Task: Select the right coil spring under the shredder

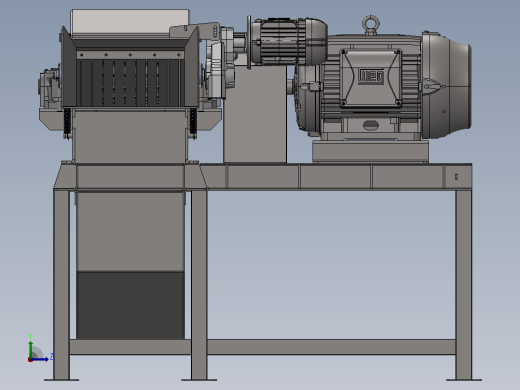Action: (x=193, y=121)
